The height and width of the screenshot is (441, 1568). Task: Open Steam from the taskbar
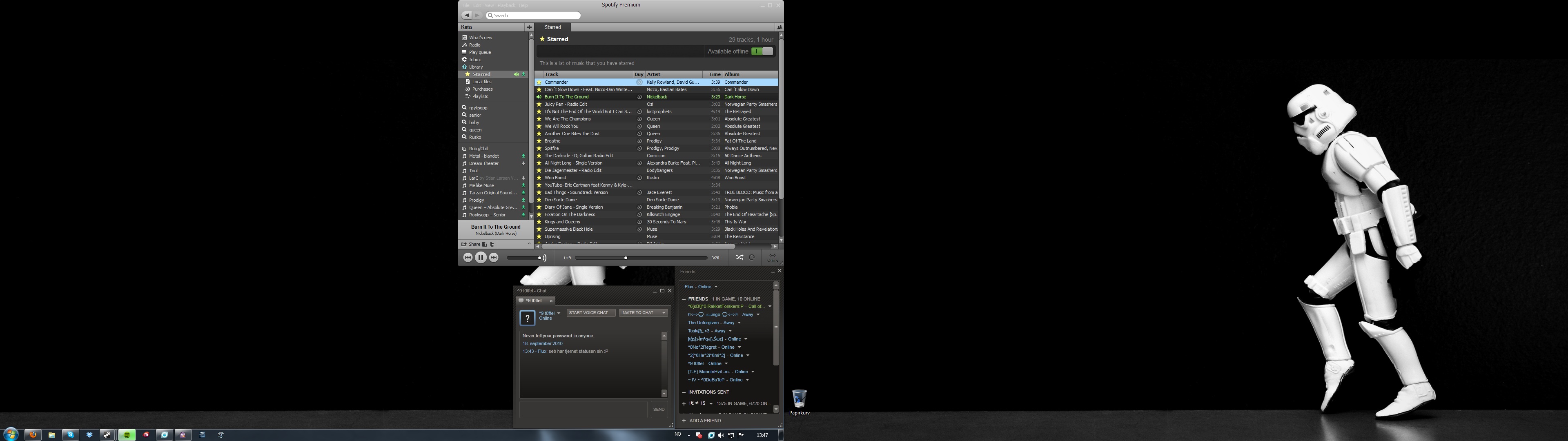coord(108,434)
